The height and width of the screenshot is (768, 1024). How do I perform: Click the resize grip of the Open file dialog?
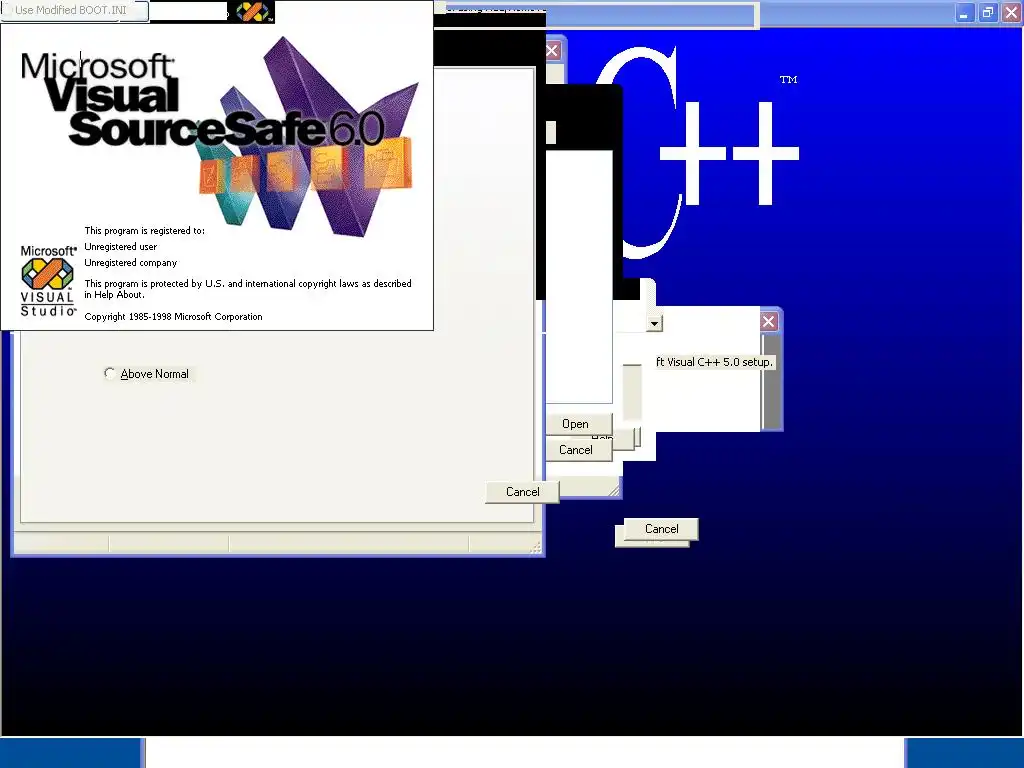(614, 490)
